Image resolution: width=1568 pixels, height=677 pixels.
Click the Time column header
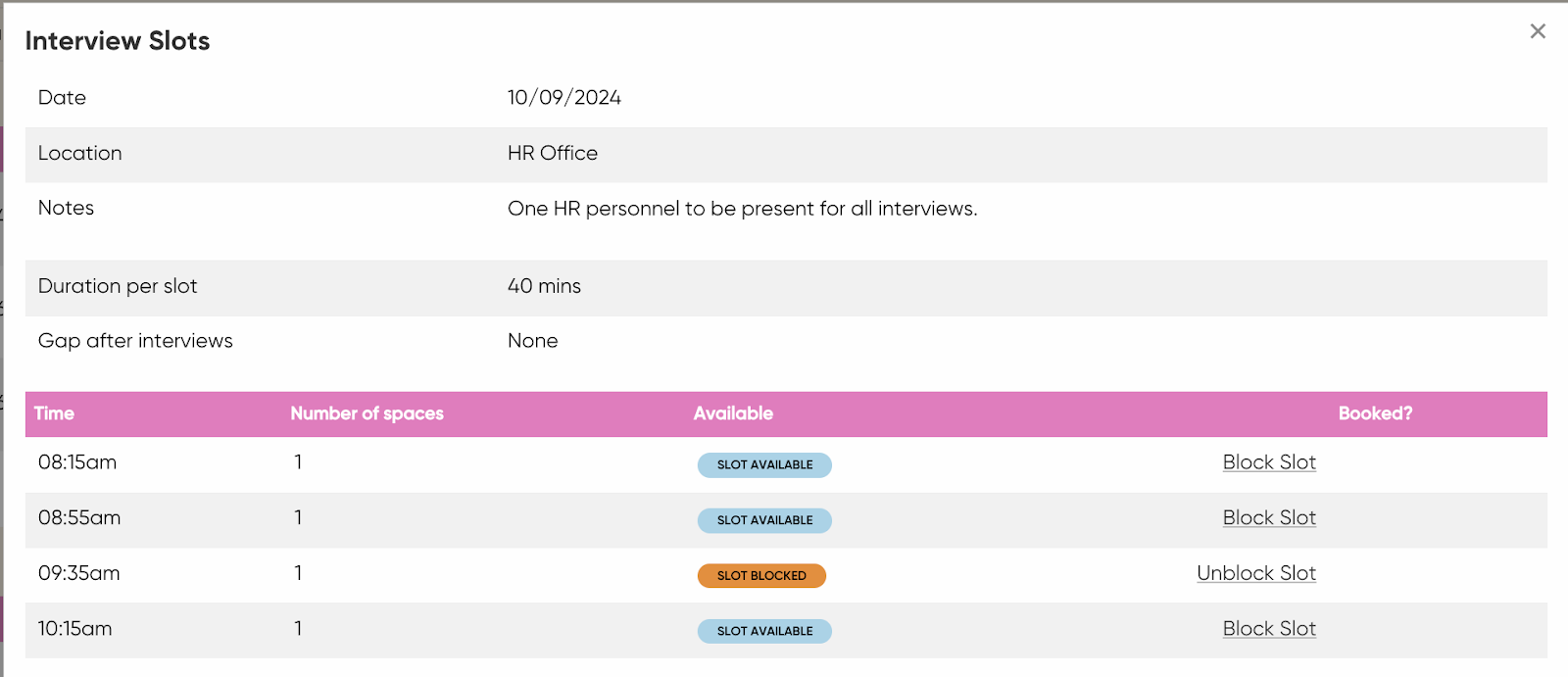54,413
